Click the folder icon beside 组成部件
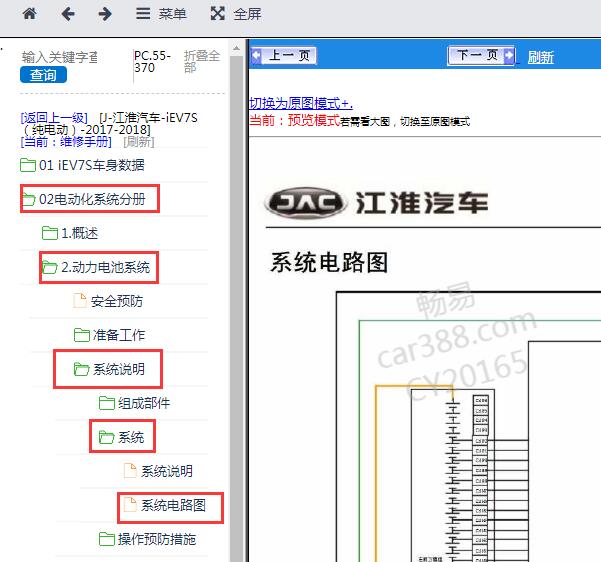The image size is (601, 562). (107, 403)
